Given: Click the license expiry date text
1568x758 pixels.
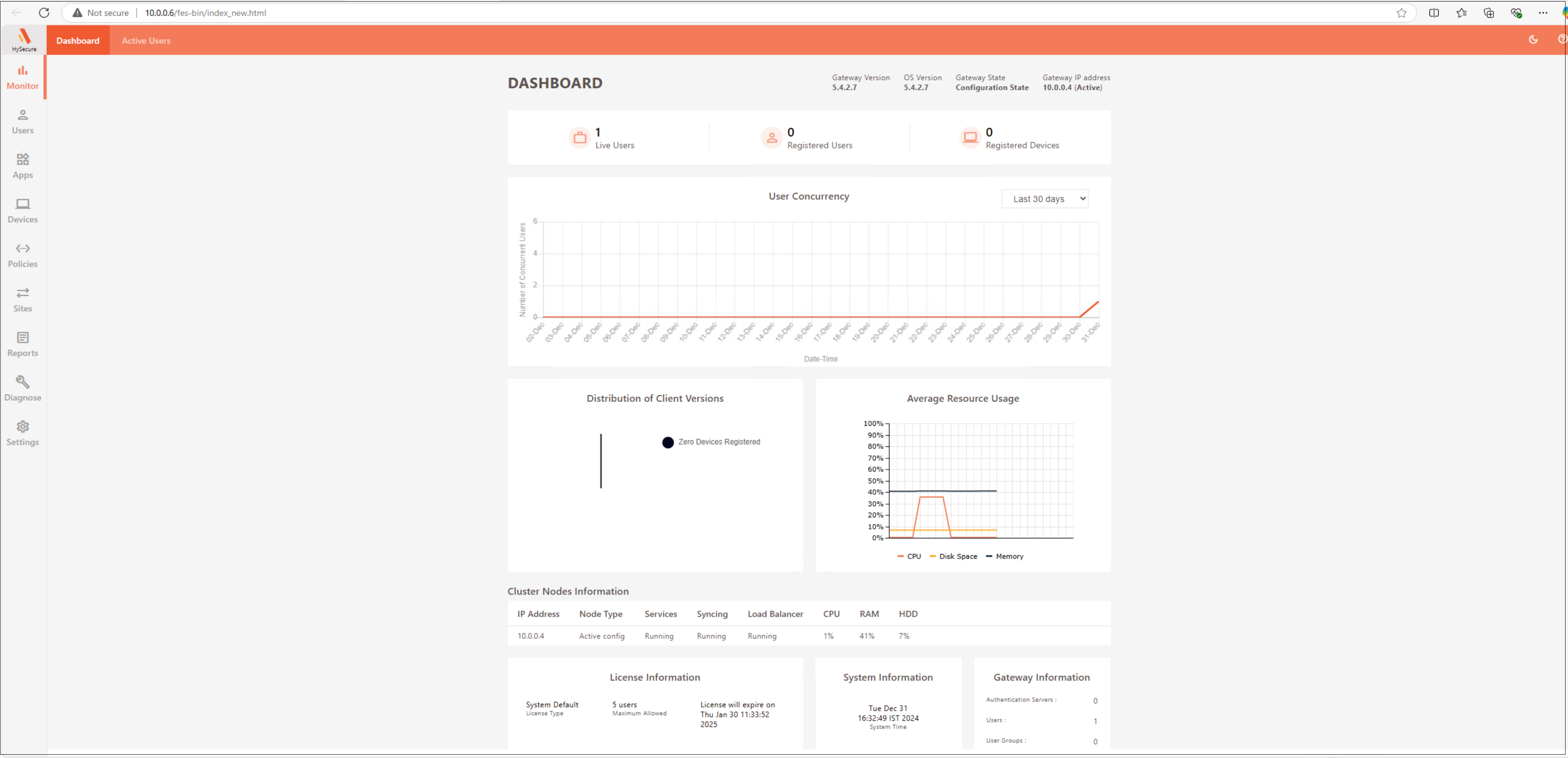Looking at the screenshot, I should pos(737,714).
